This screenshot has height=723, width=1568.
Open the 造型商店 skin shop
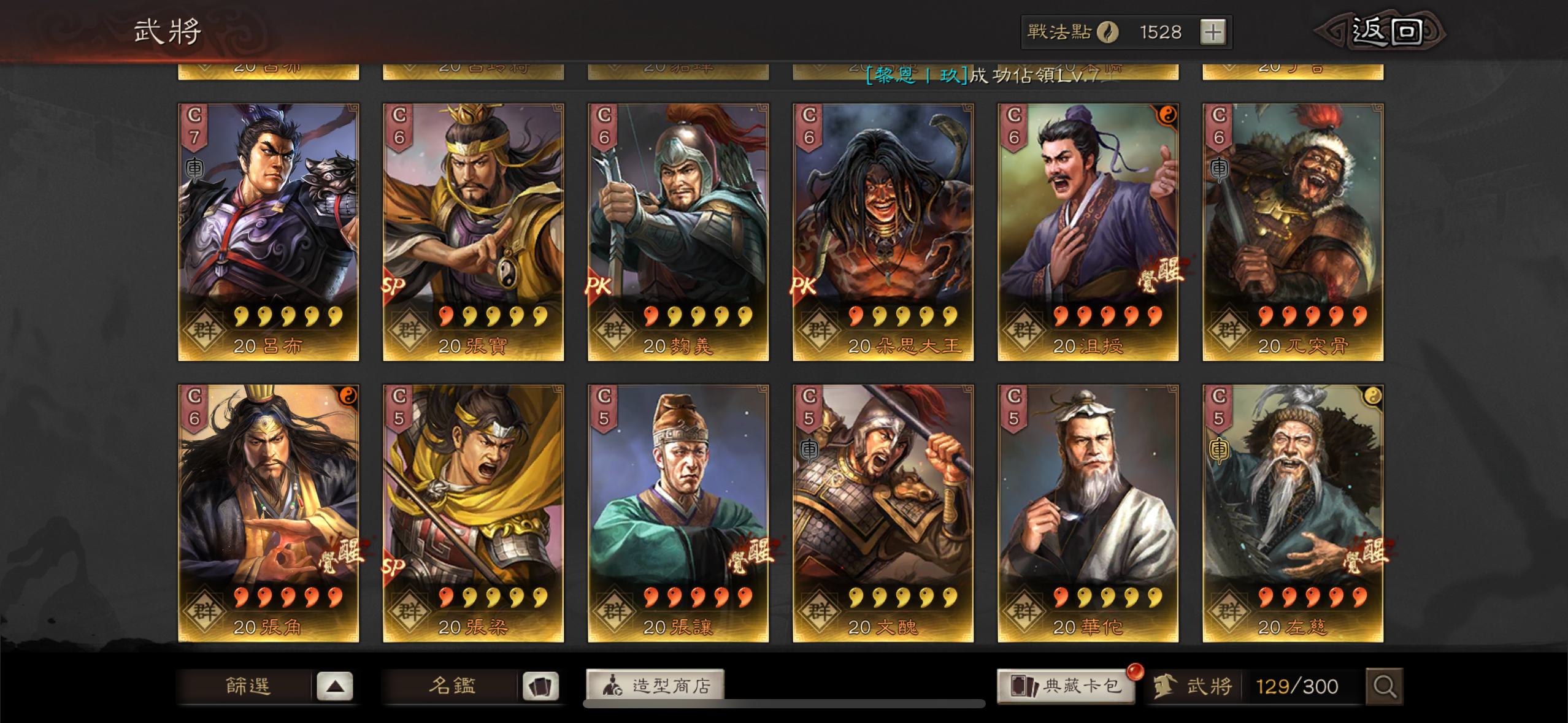(655, 684)
